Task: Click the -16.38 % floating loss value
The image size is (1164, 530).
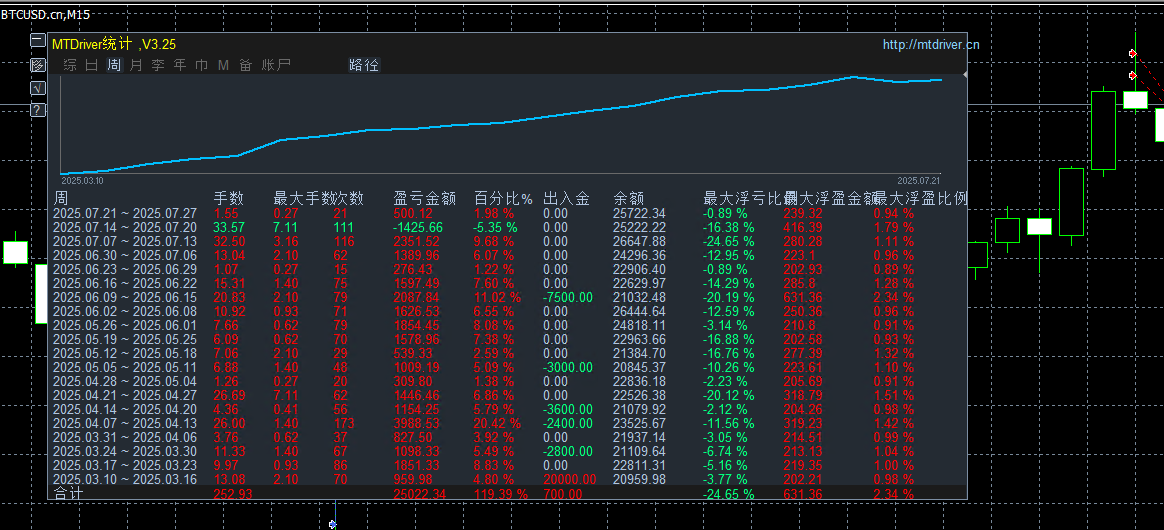Action: click(728, 227)
